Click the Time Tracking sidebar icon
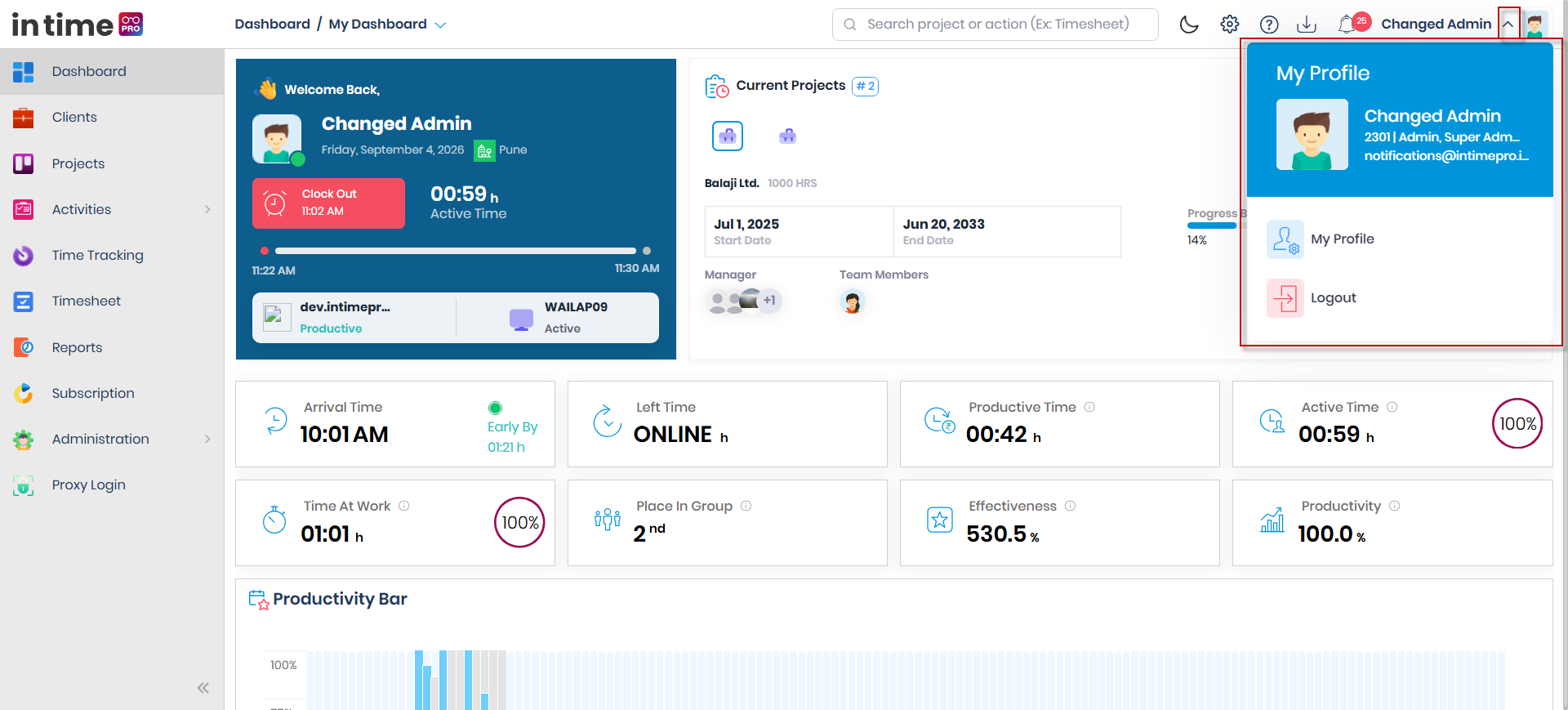1568x710 pixels. 24,256
